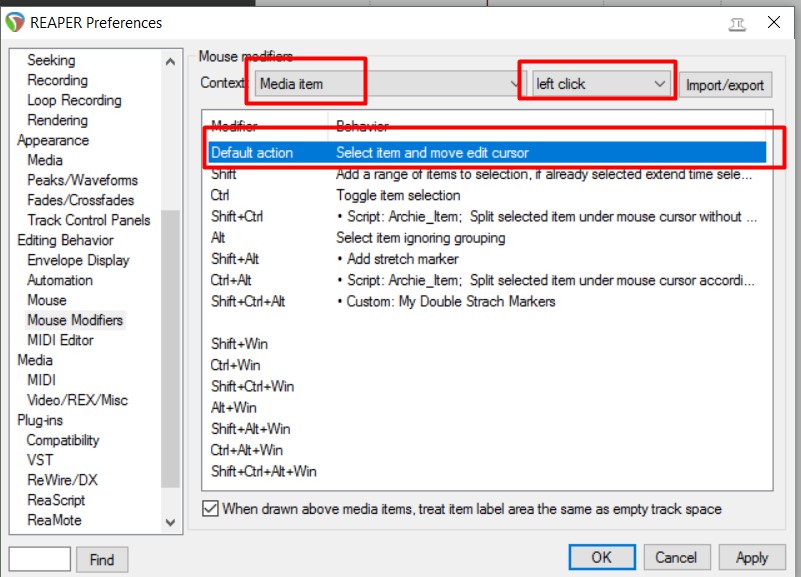This screenshot has width=801, height=577.
Task: Select Peaks/Waveforms in the tree
Action: (x=82, y=180)
